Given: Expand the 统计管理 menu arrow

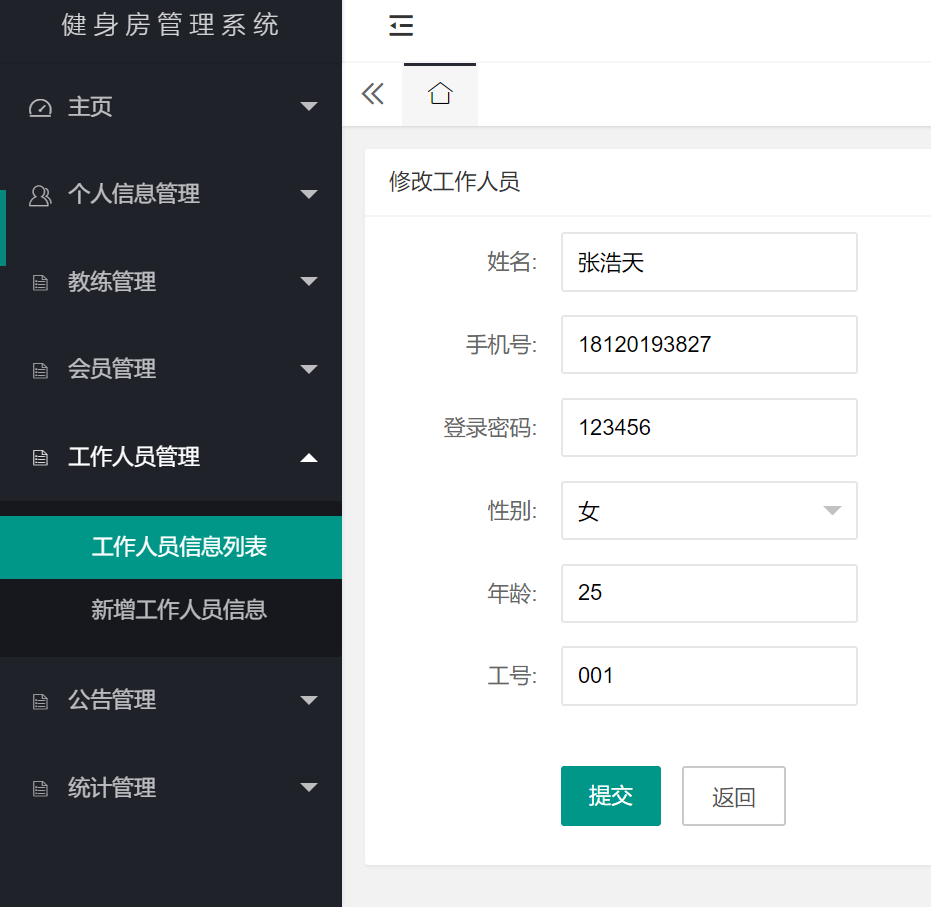Looking at the screenshot, I should (309, 788).
